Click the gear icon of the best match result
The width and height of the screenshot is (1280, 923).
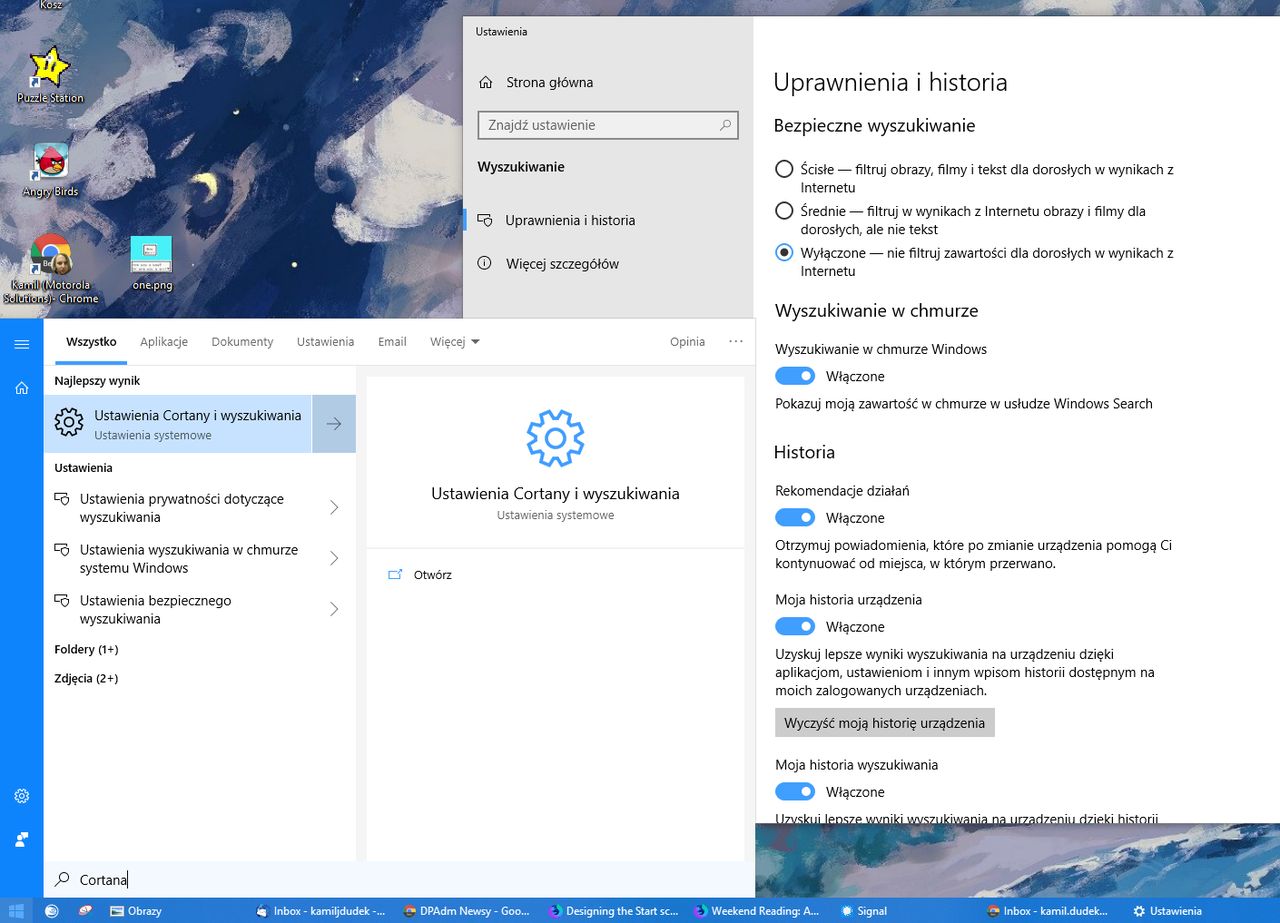69,422
